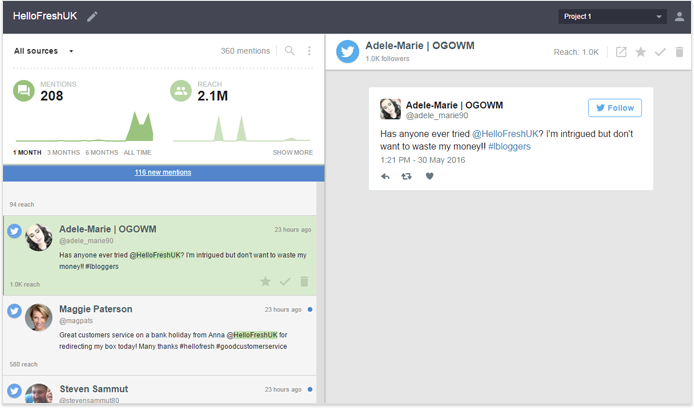The width and height of the screenshot is (694, 408).
Task: Open the #lbloggers hashtag link
Action: coord(509,147)
